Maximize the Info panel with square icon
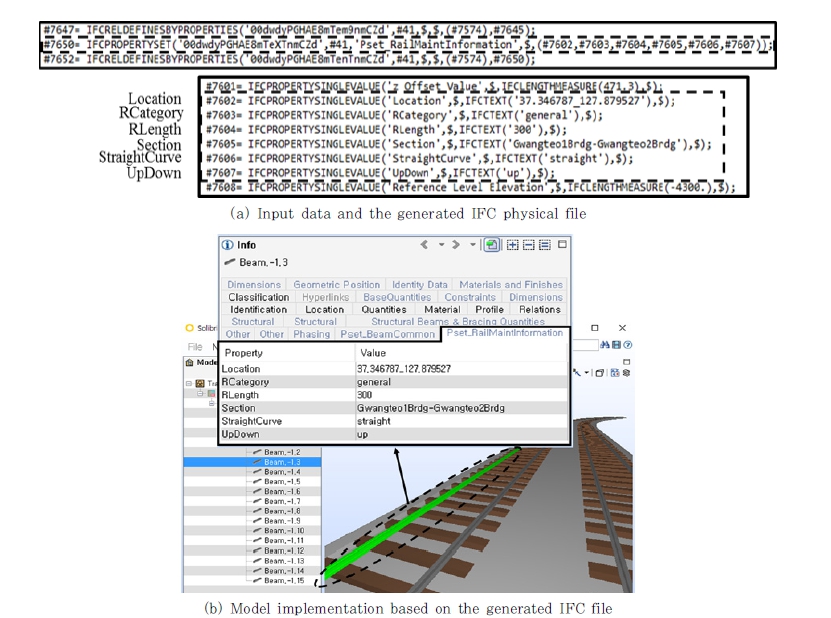 tap(561, 244)
